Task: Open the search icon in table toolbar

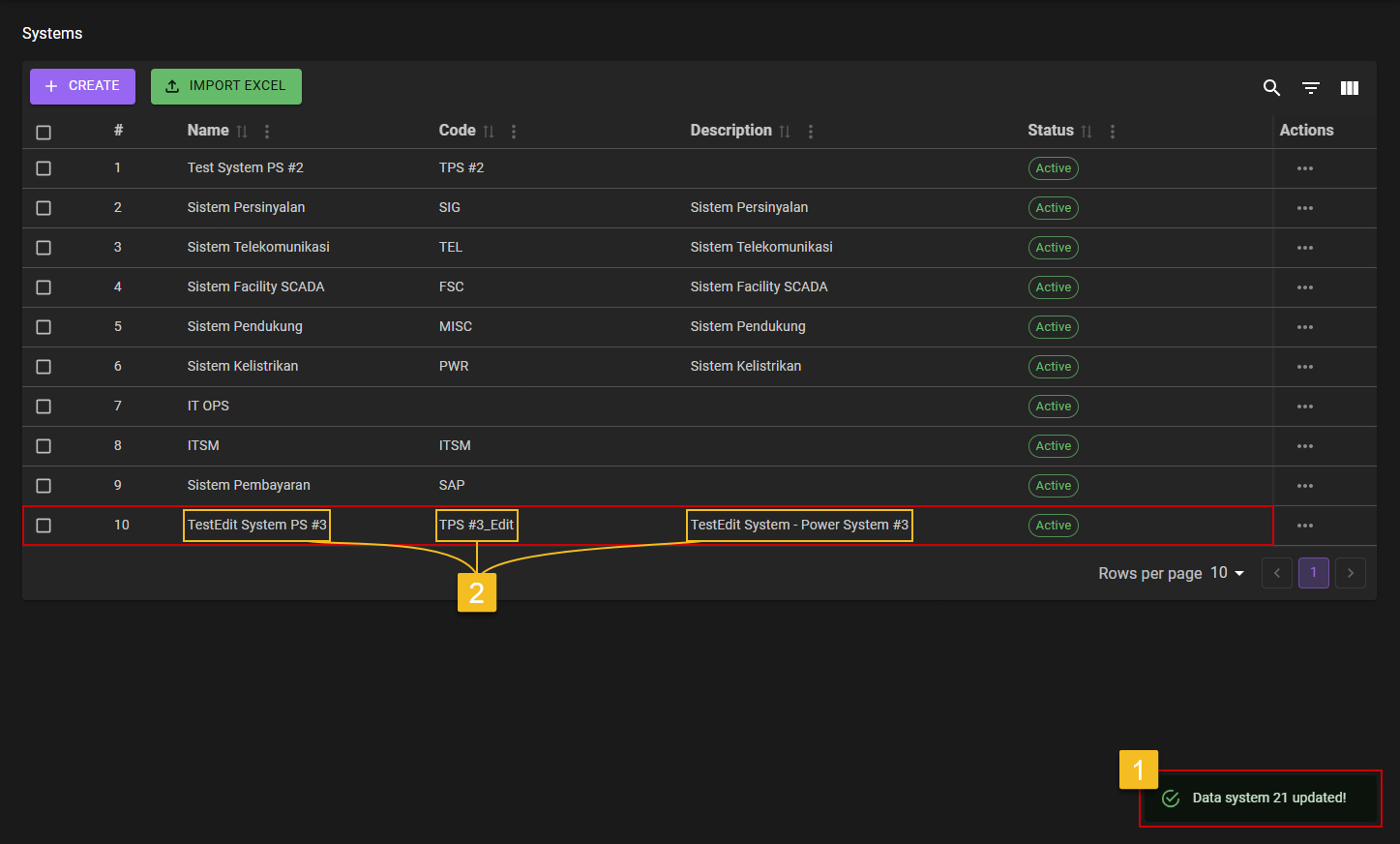Action: 1271,88
